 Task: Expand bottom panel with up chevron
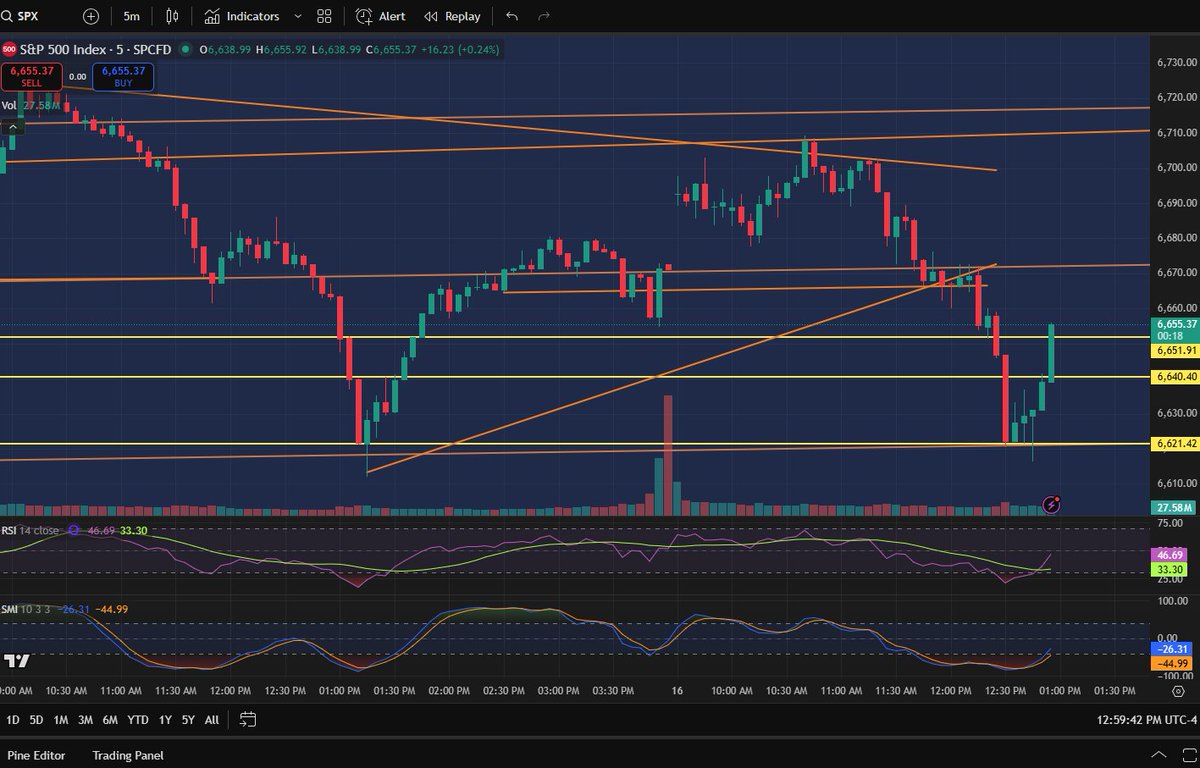(x=1158, y=755)
